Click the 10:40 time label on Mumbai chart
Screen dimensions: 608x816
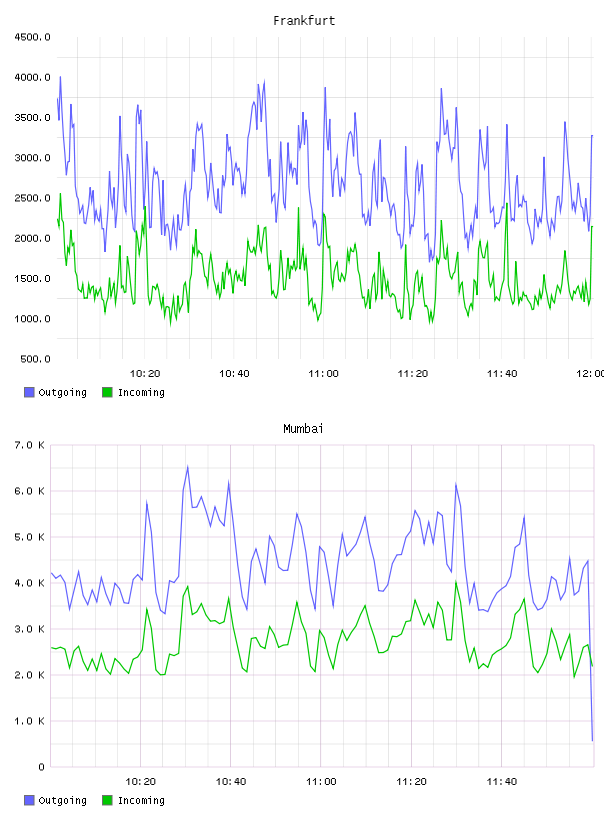(231, 782)
